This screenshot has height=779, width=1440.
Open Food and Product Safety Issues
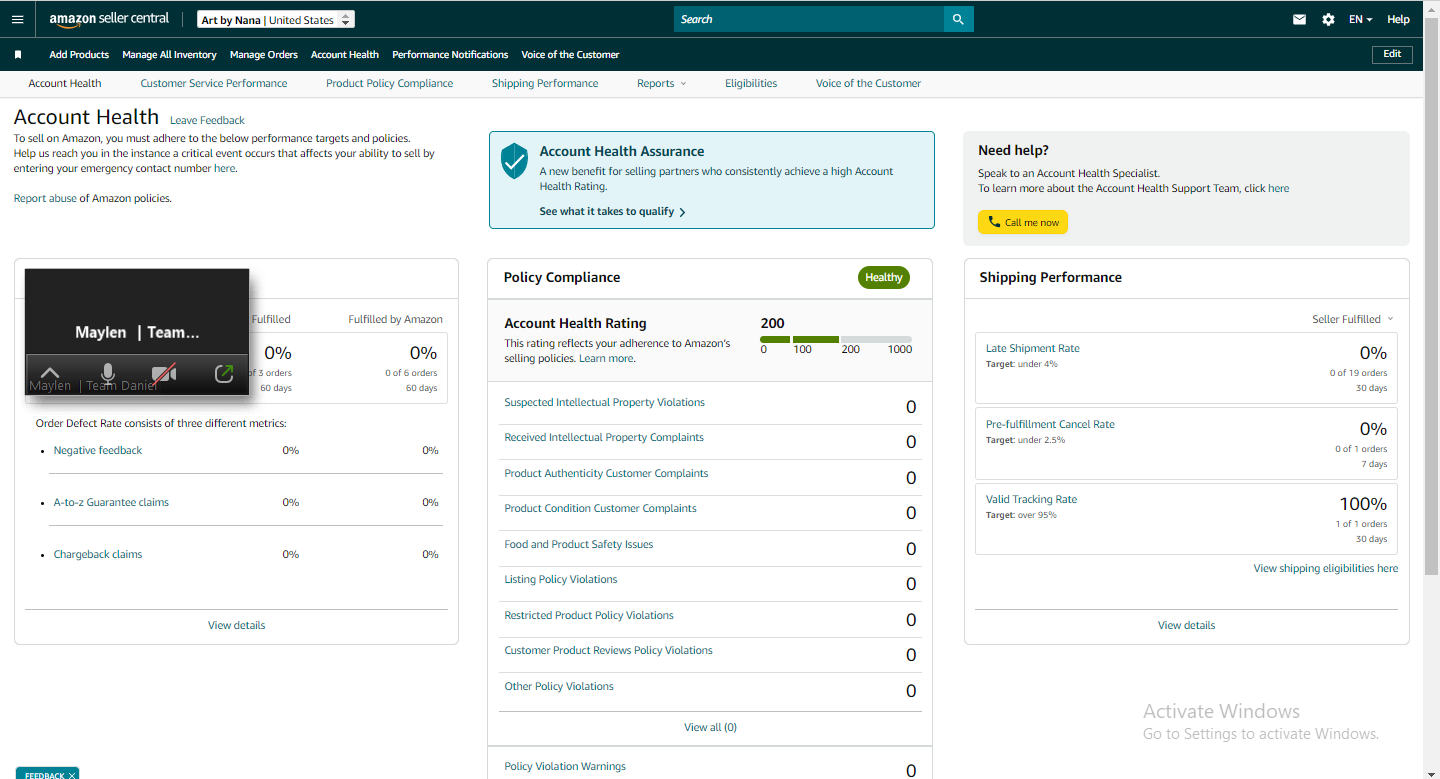pos(578,544)
